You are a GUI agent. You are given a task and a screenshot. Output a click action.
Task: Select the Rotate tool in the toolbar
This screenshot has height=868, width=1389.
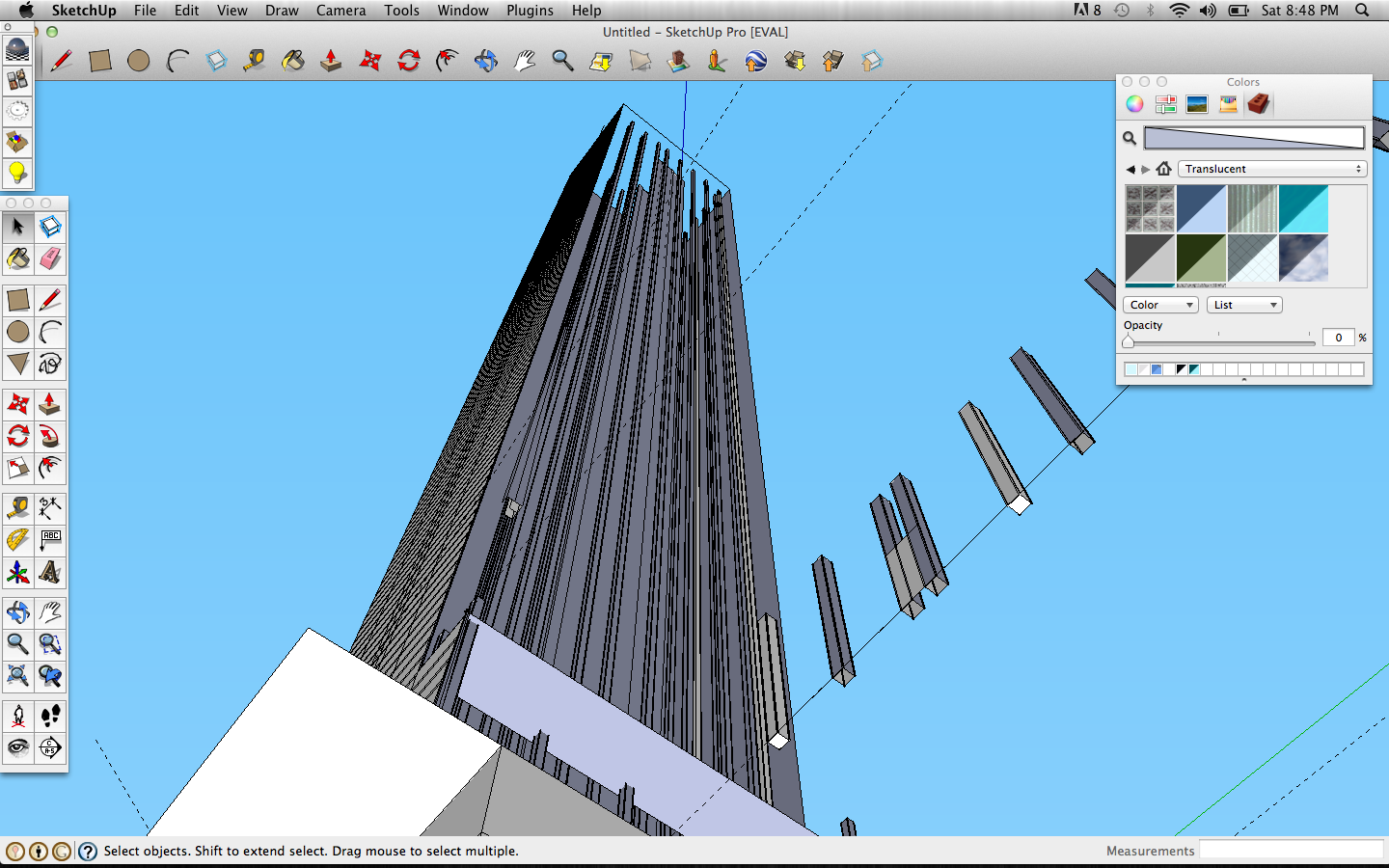408,61
